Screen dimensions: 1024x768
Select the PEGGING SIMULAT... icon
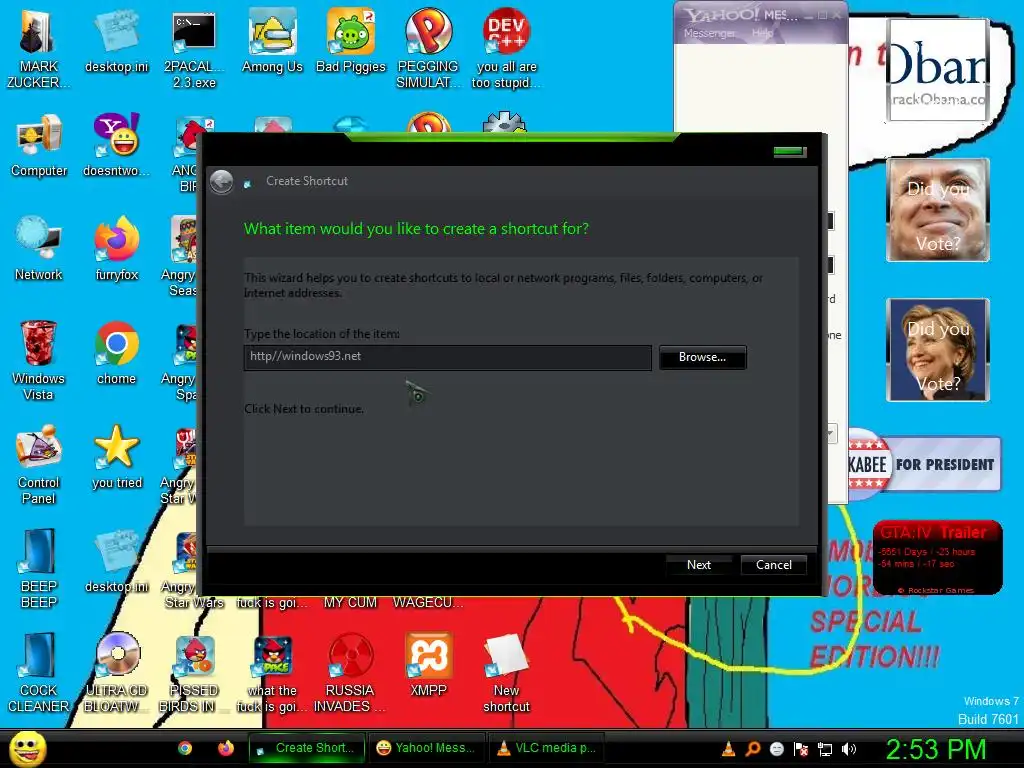coord(428,48)
